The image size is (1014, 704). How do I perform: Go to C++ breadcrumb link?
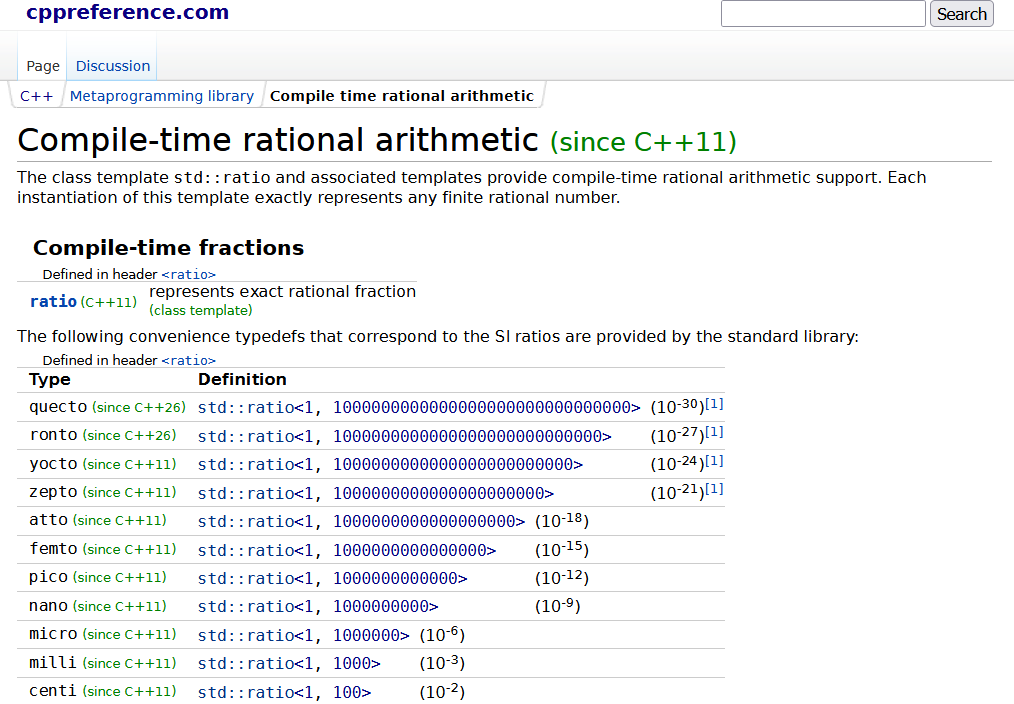36,96
